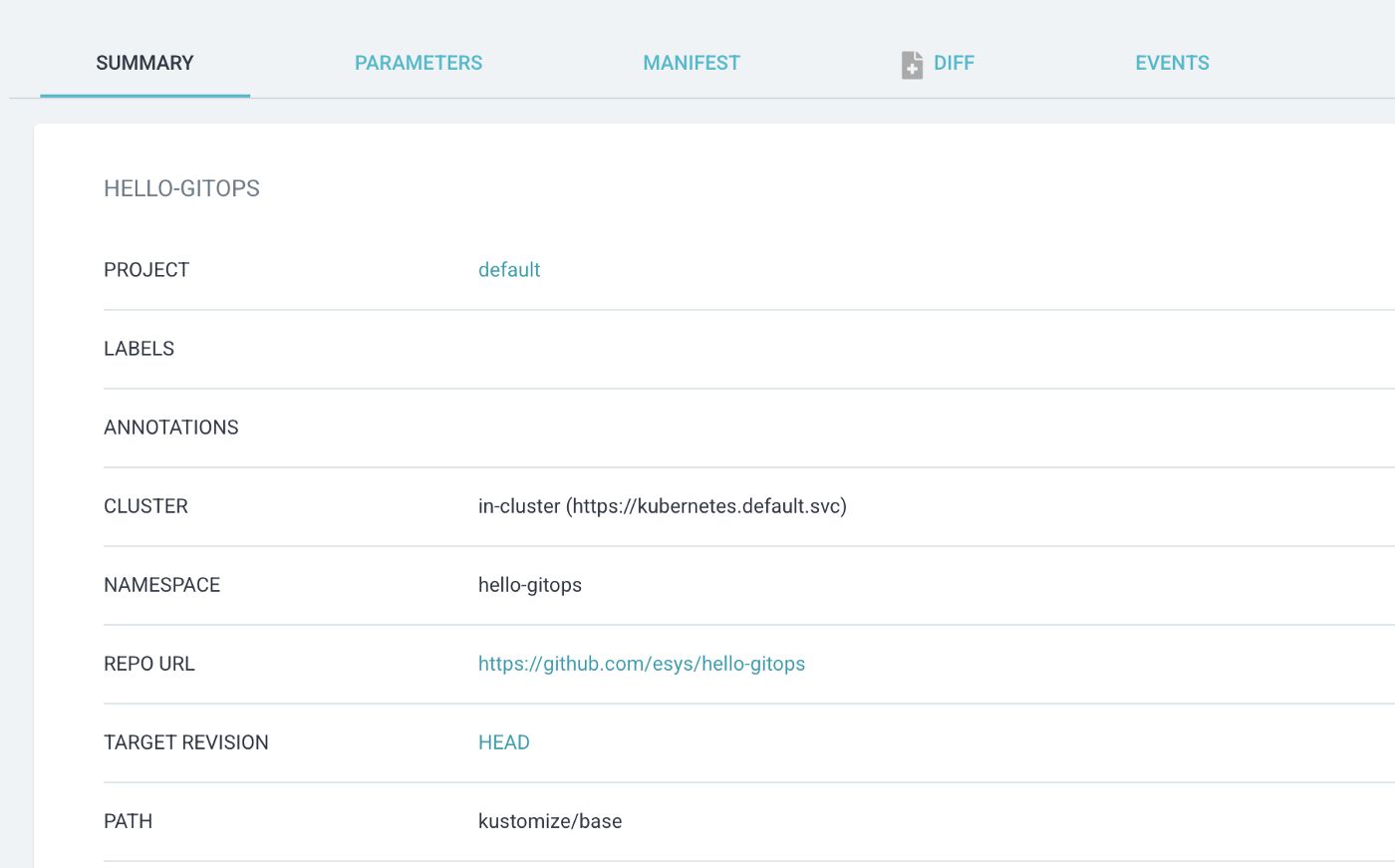Click the TARGET REVISION field label
1395x868 pixels.
click(186, 742)
